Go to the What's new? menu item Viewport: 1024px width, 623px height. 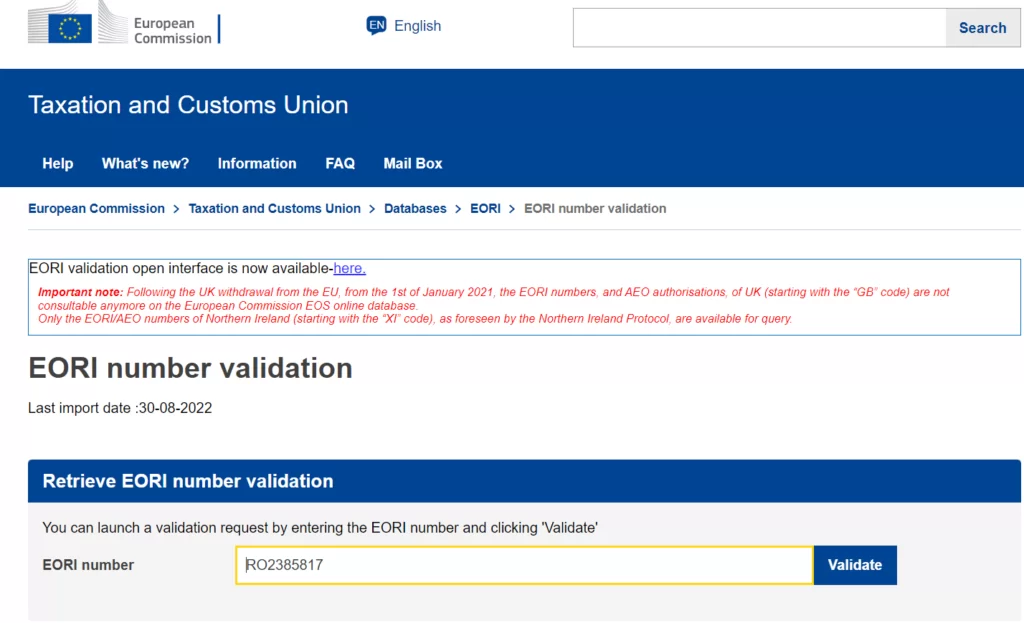click(x=145, y=163)
